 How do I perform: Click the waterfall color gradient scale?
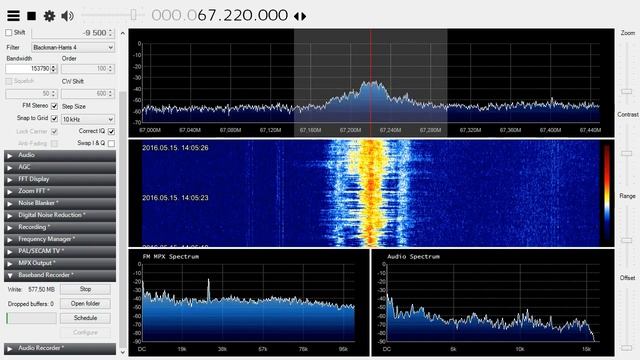coord(607,192)
